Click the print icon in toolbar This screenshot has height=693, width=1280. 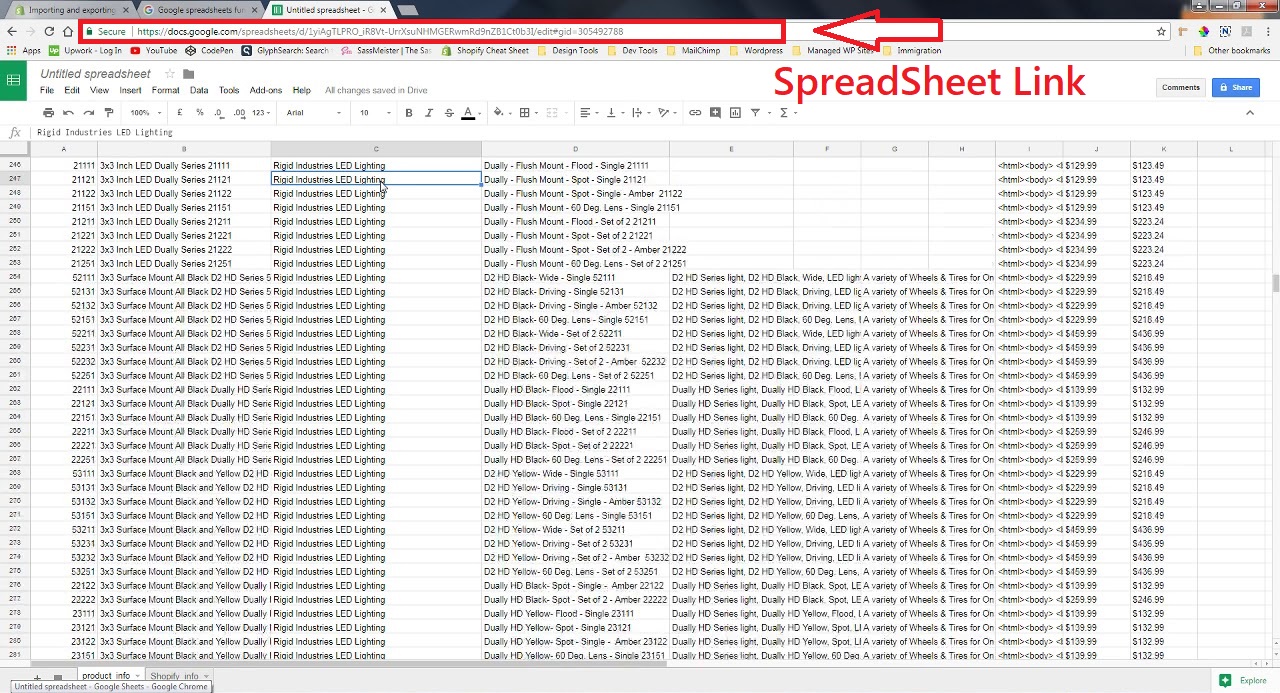pos(47,113)
